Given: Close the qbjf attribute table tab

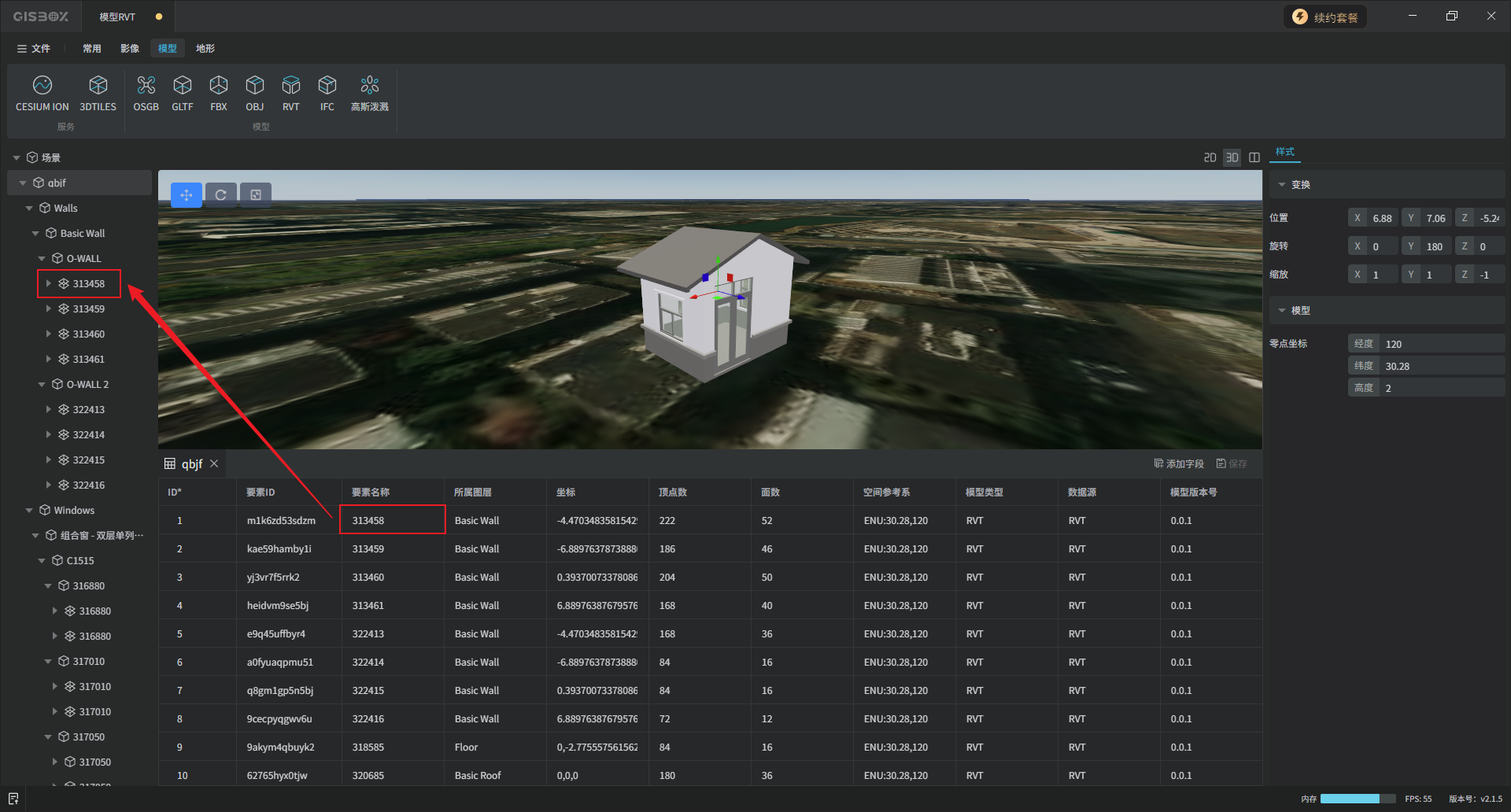Looking at the screenshot, I should point(214,464).
